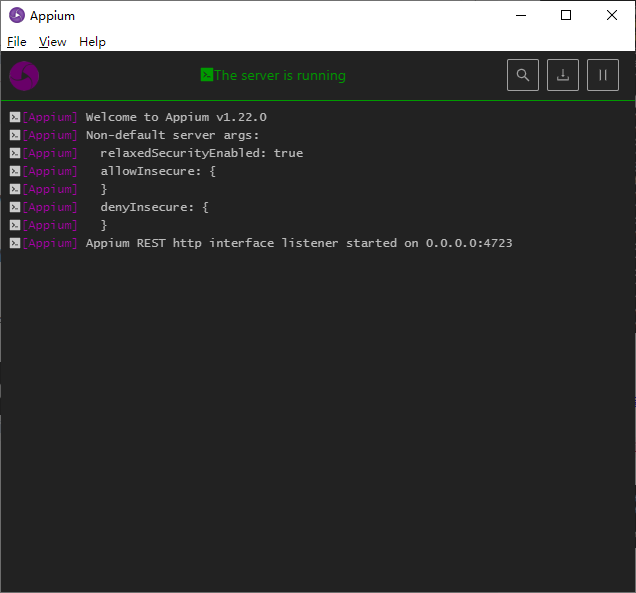Minimize the Appium window
Screen dimensions: 636x593
(x=521, y=15)
